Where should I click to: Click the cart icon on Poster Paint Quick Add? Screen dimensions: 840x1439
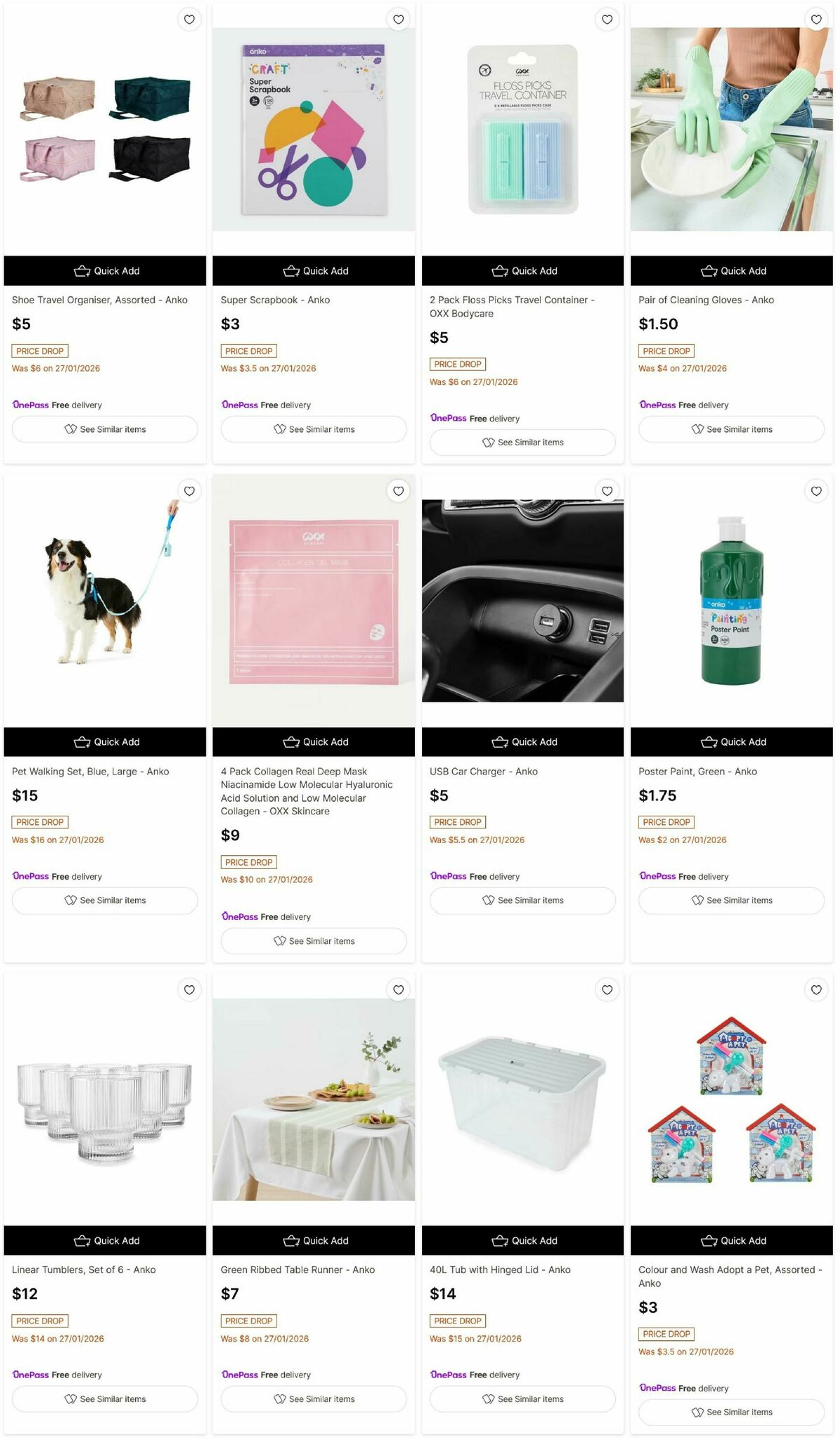(x=709, y=741)
